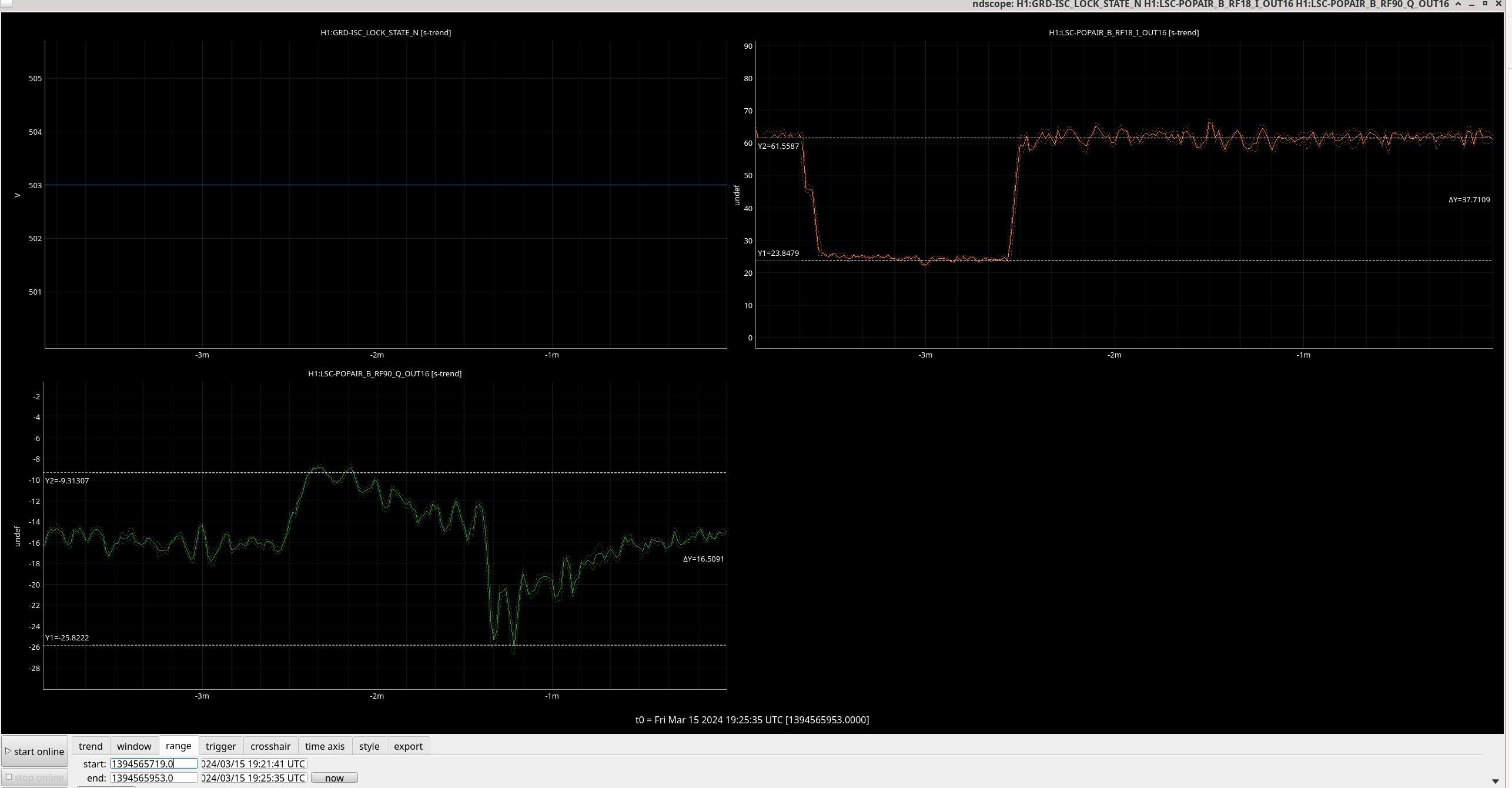Click the start UTC date field
The image size is (1512, 788).
(x=253, y=763)
